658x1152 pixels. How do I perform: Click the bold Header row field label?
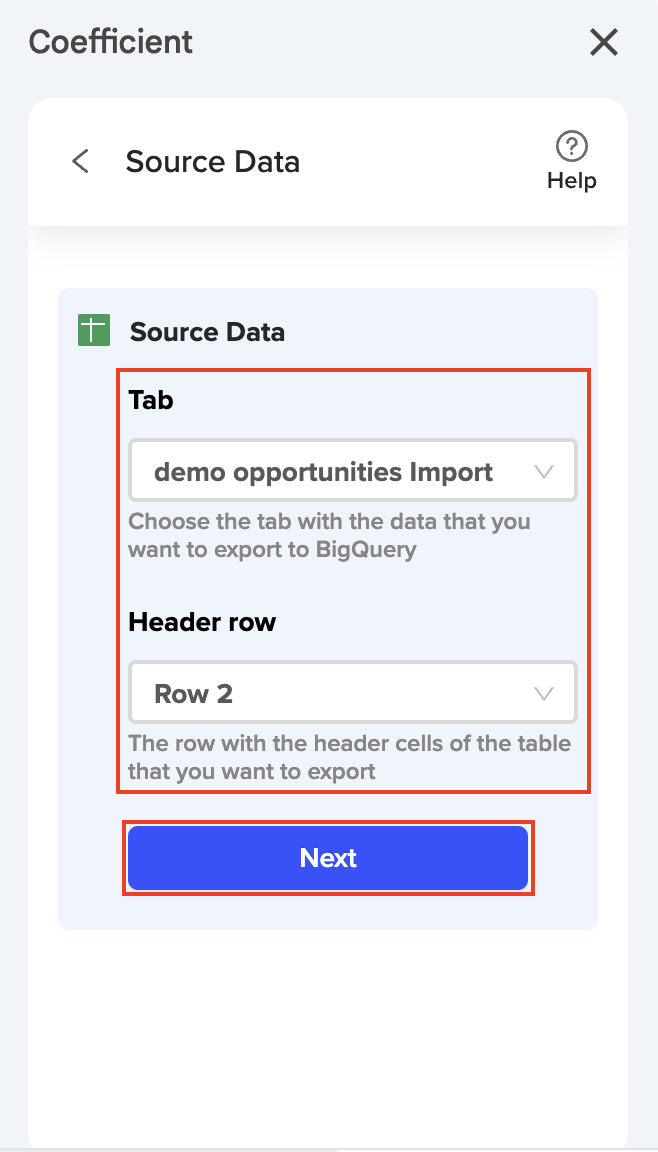point(202,622)
